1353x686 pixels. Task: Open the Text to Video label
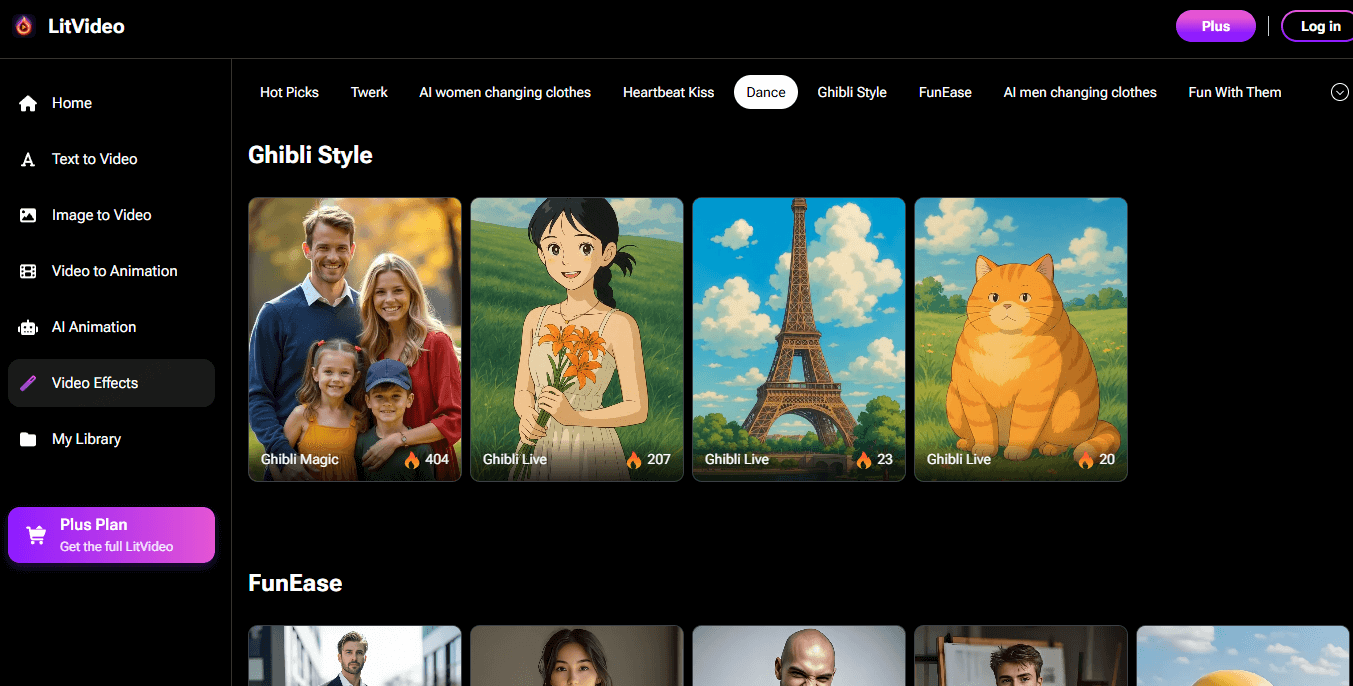pos(95,159)
